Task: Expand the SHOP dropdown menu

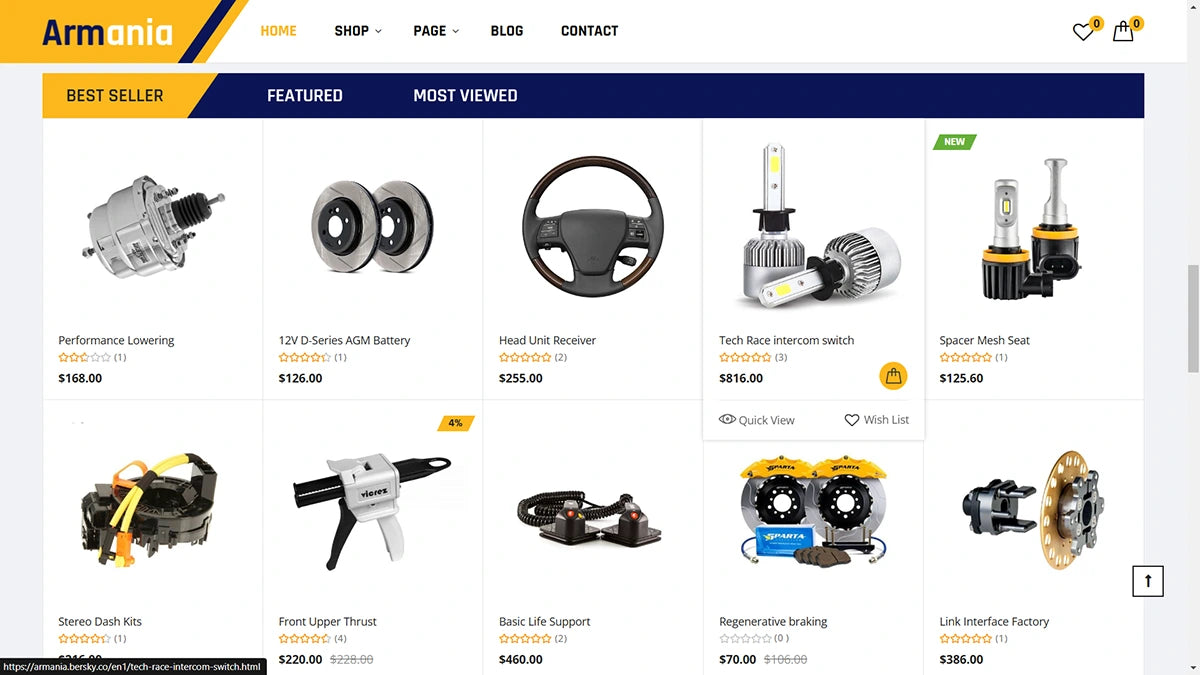Action: click(x=358, y=31)
